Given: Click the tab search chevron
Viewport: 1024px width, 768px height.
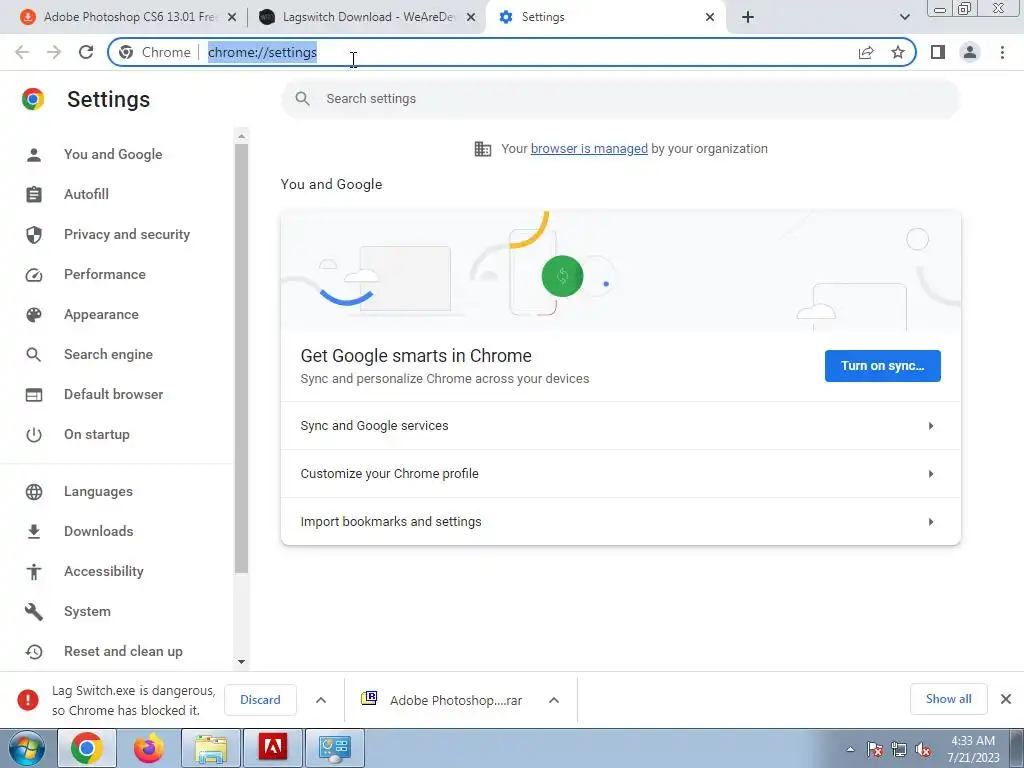Looking at the screenshot, I should pos(904,17).
